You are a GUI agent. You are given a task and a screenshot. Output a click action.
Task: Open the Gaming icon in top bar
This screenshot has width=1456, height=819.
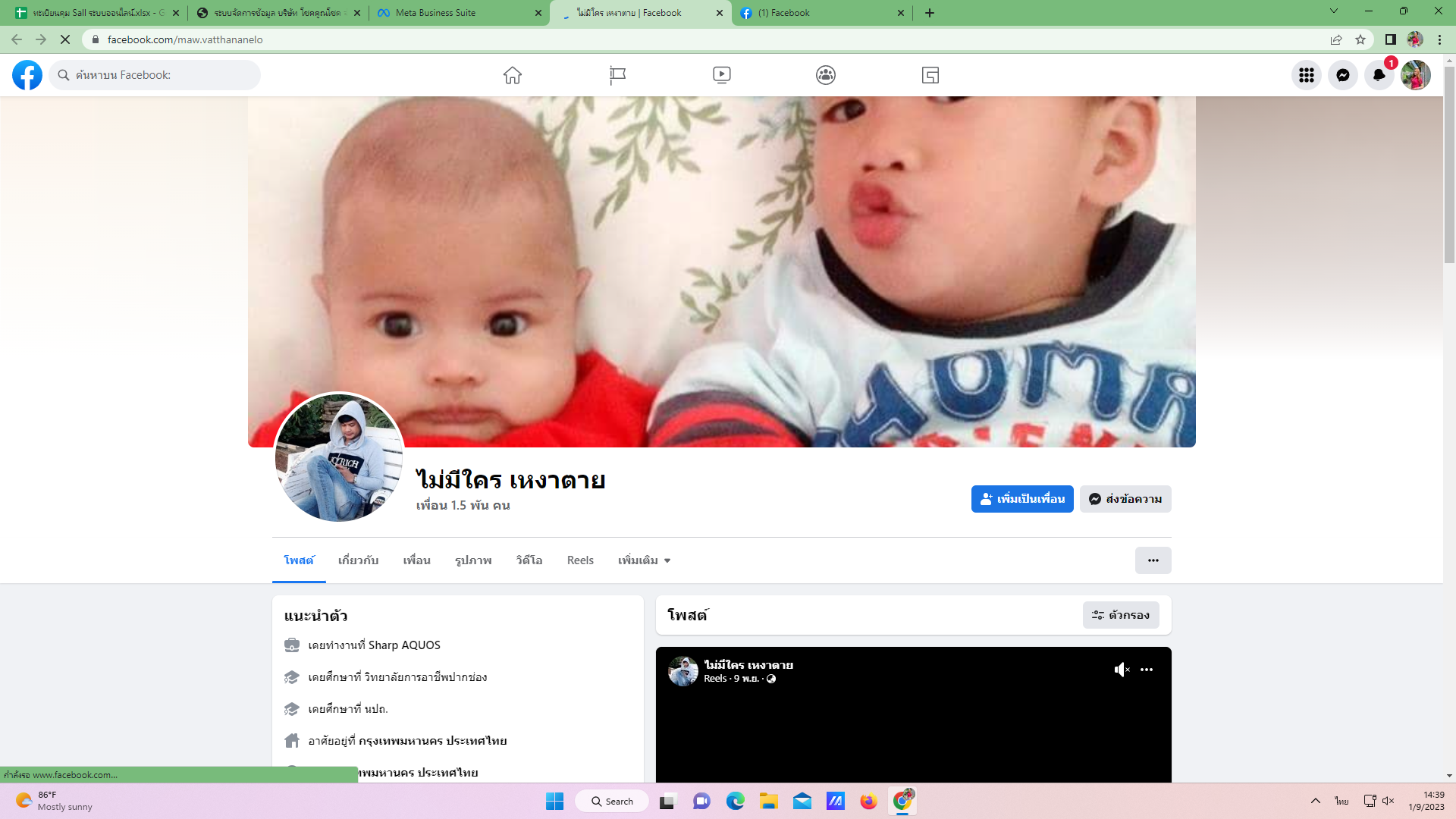[930, 75]
